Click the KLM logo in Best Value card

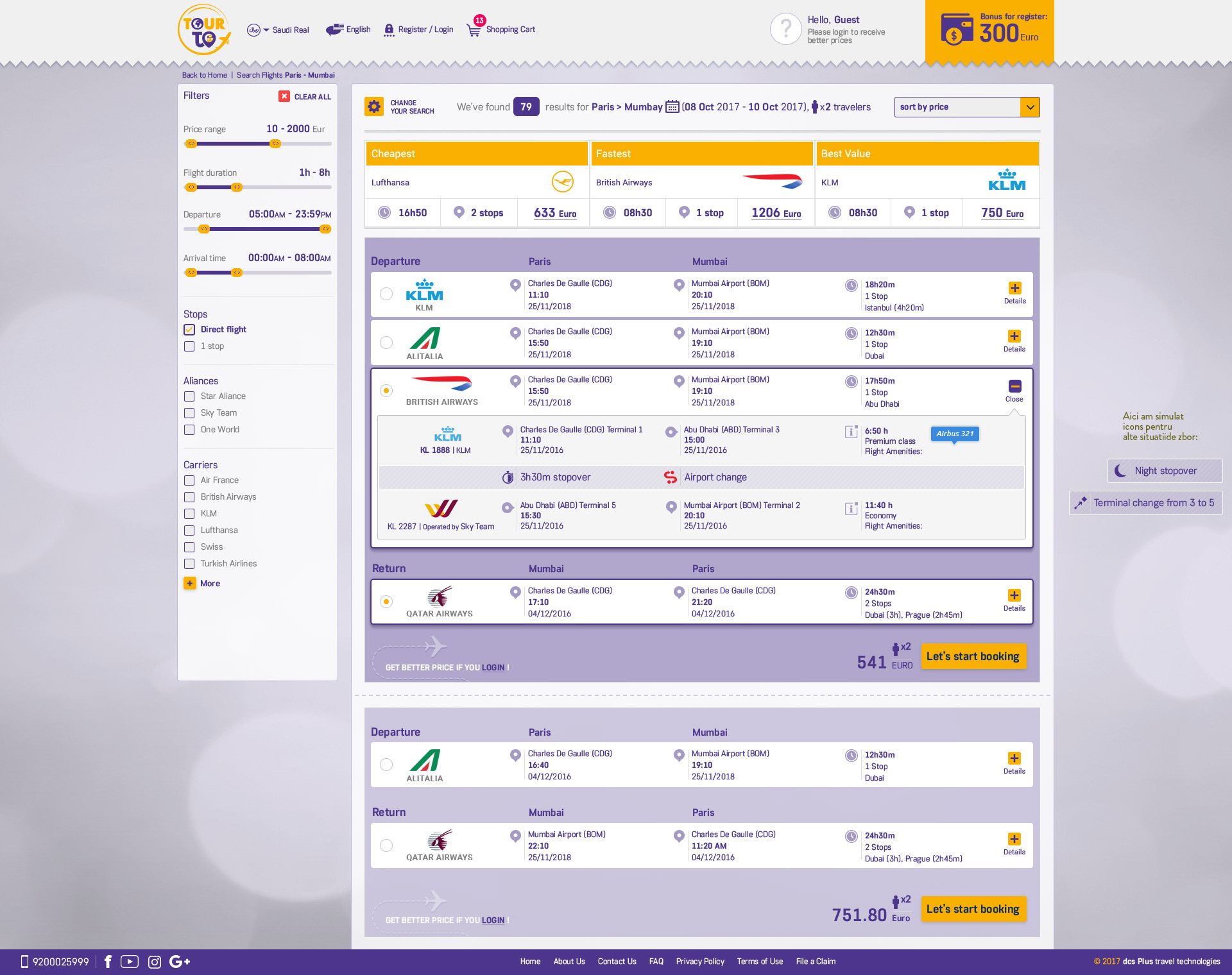1007,180
